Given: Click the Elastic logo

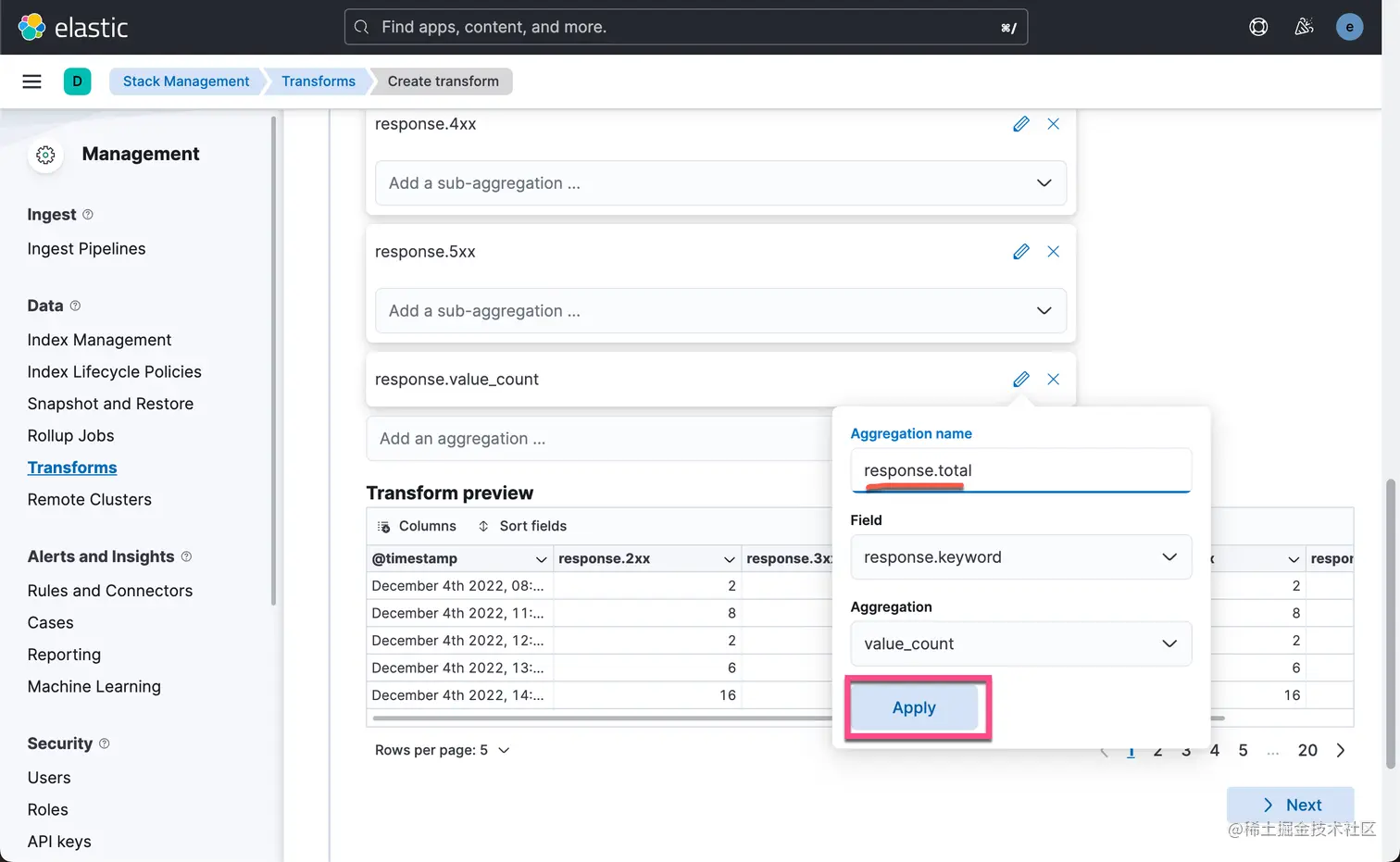Looking at the screenshot, I should 73,27.
